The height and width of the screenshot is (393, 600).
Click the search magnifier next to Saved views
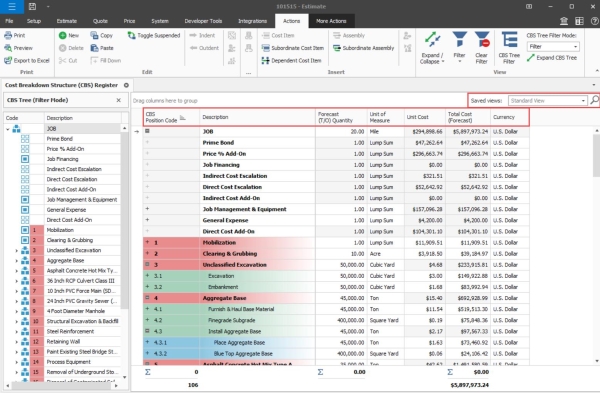[594, 100]
